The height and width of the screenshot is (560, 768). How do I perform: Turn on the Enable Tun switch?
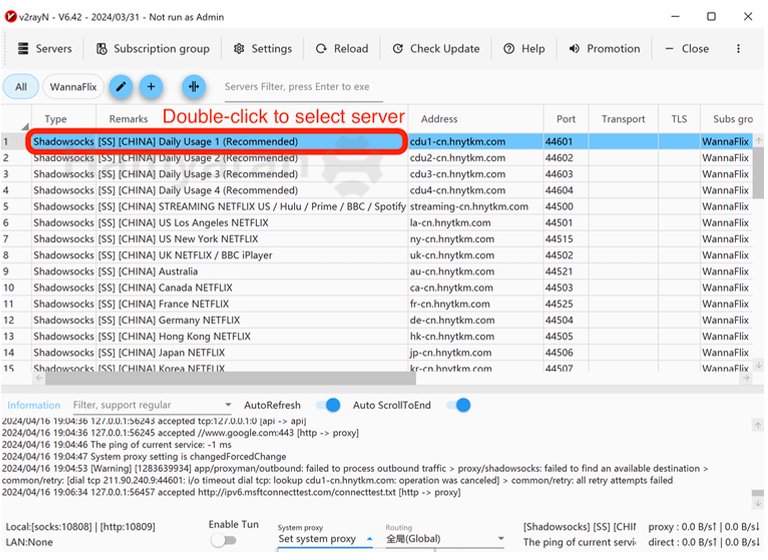[223, 540]
